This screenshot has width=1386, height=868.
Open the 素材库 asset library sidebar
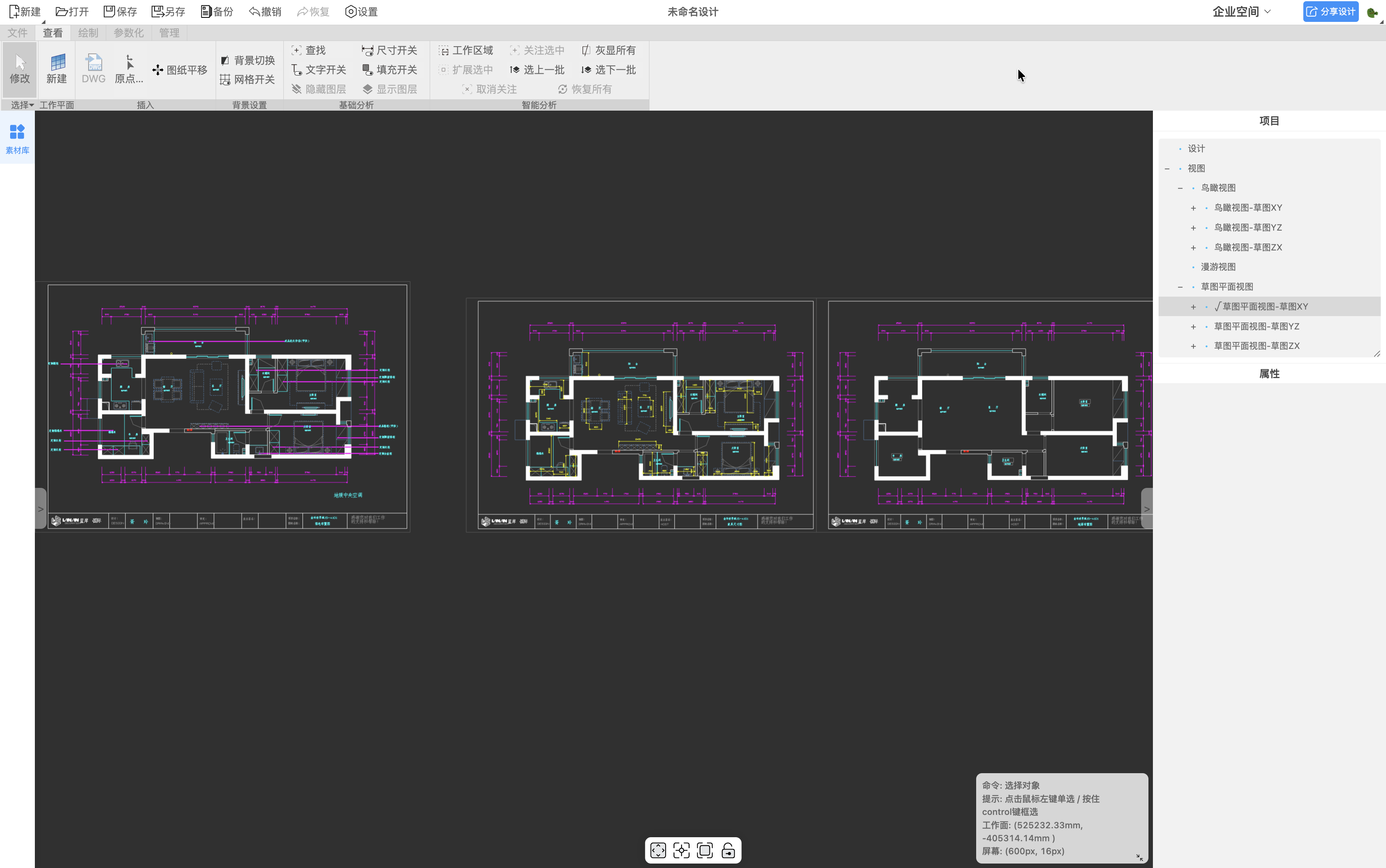tap(17, 139)
